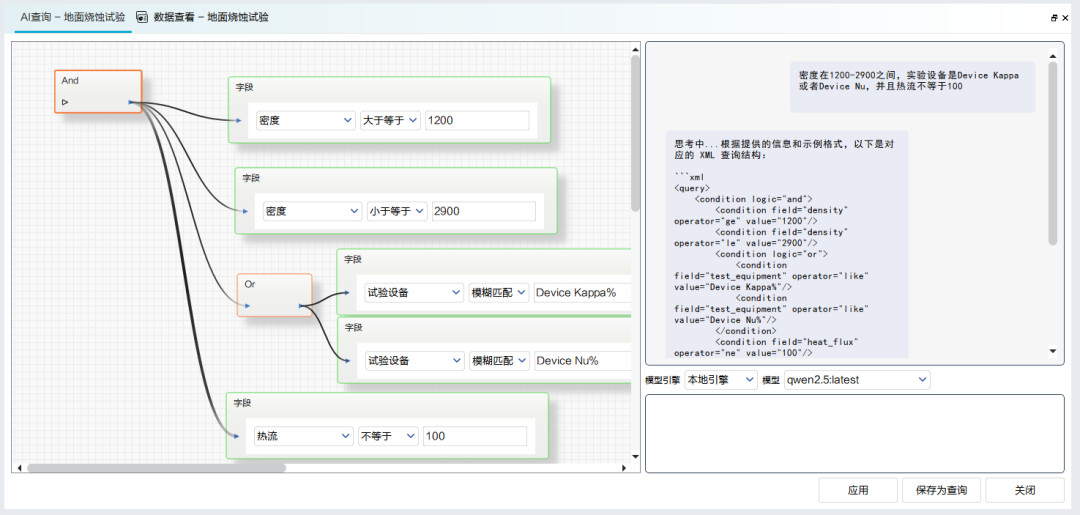Click the Device Nu% value field
Screen dimensions: 1080x515
[582, 360]
